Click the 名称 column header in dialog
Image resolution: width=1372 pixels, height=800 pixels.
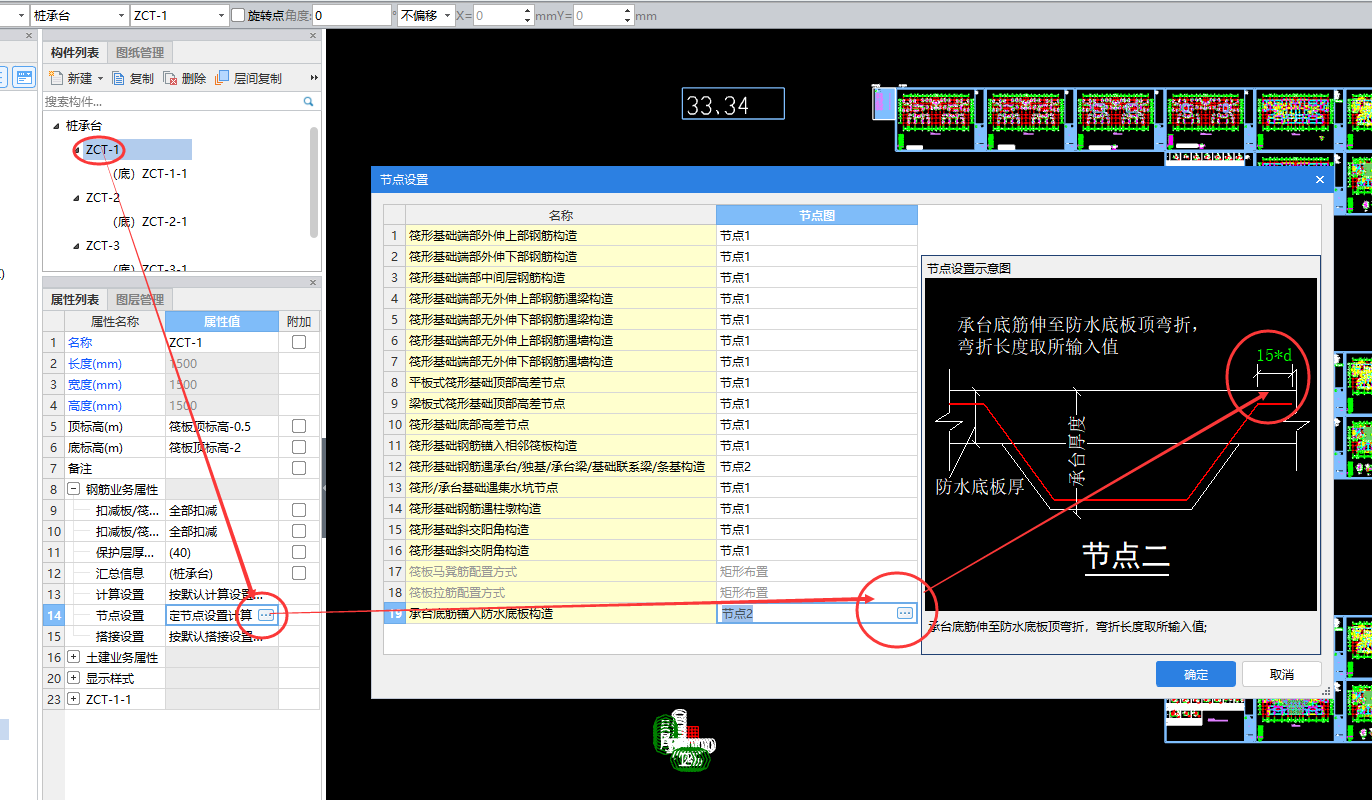pyautogui.click(x=561, y=215)
